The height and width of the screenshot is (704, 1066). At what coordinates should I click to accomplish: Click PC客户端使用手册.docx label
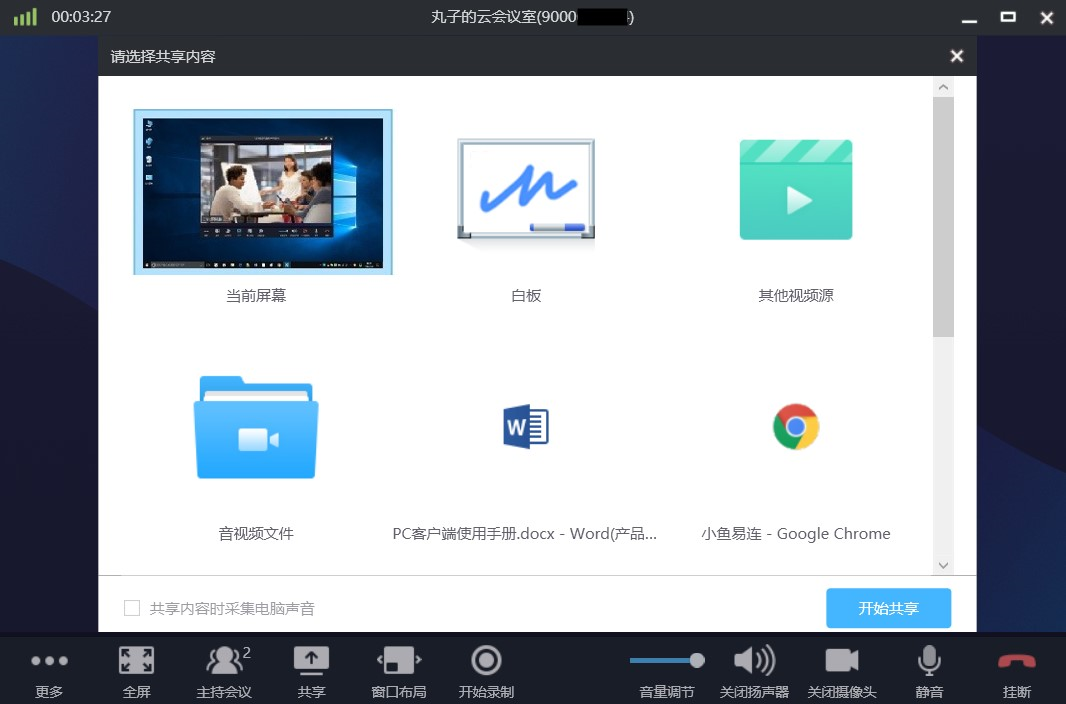(525, 533)
